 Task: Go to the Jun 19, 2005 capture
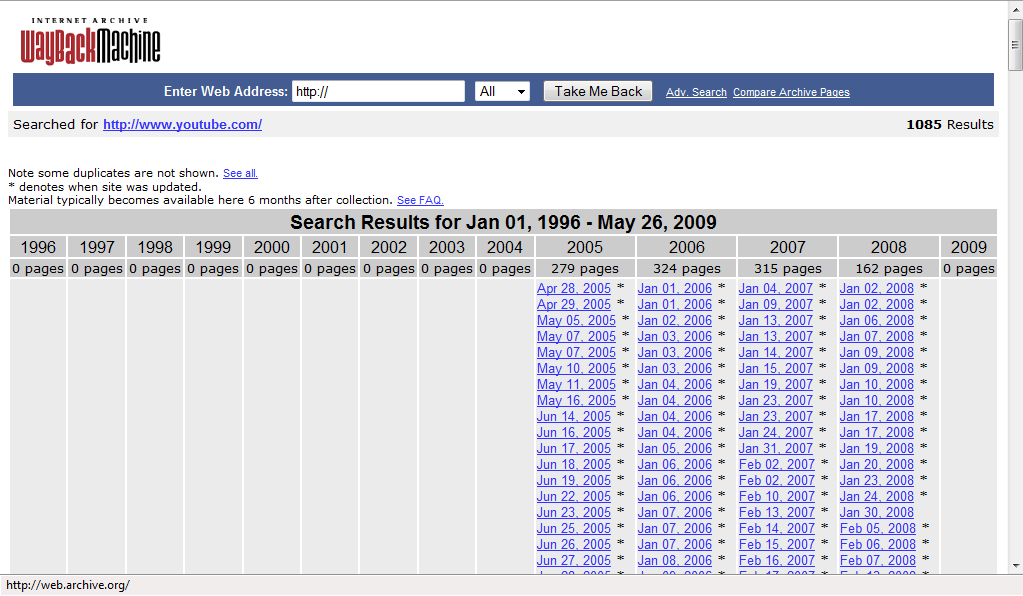pos(573,481)
